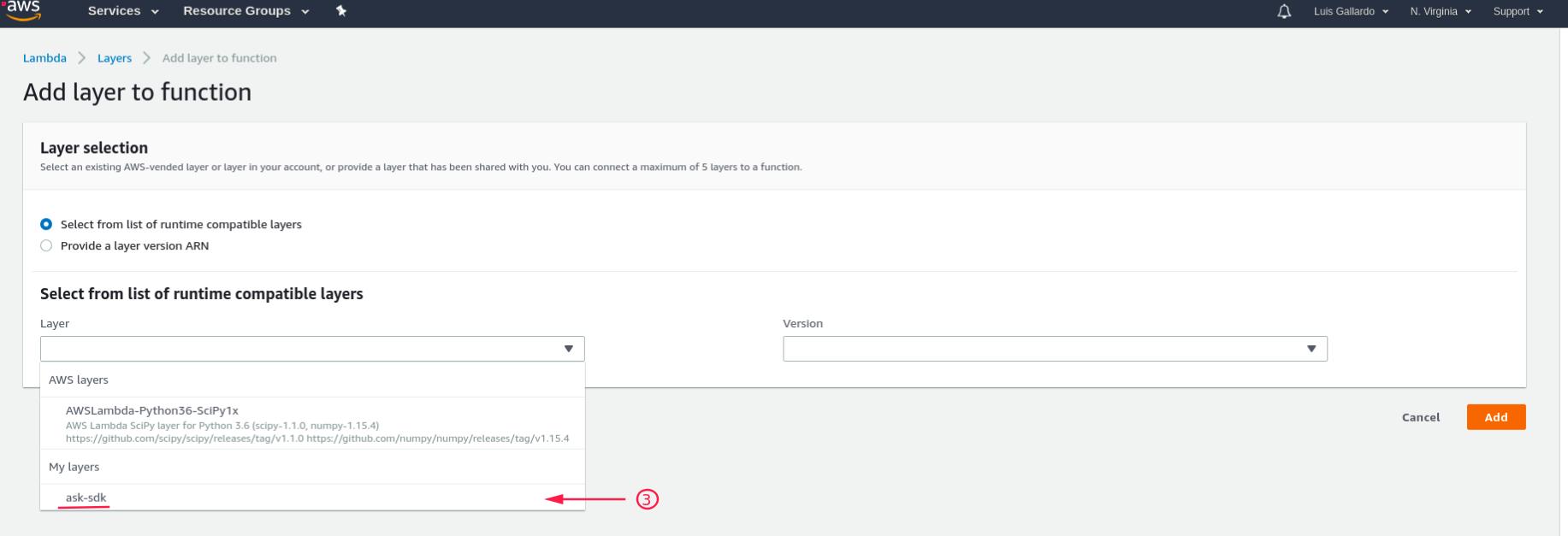Viewport: 1568px width, 536px height.
Task: Expand the Version dropdown
Action: [x=1055, y=349]
